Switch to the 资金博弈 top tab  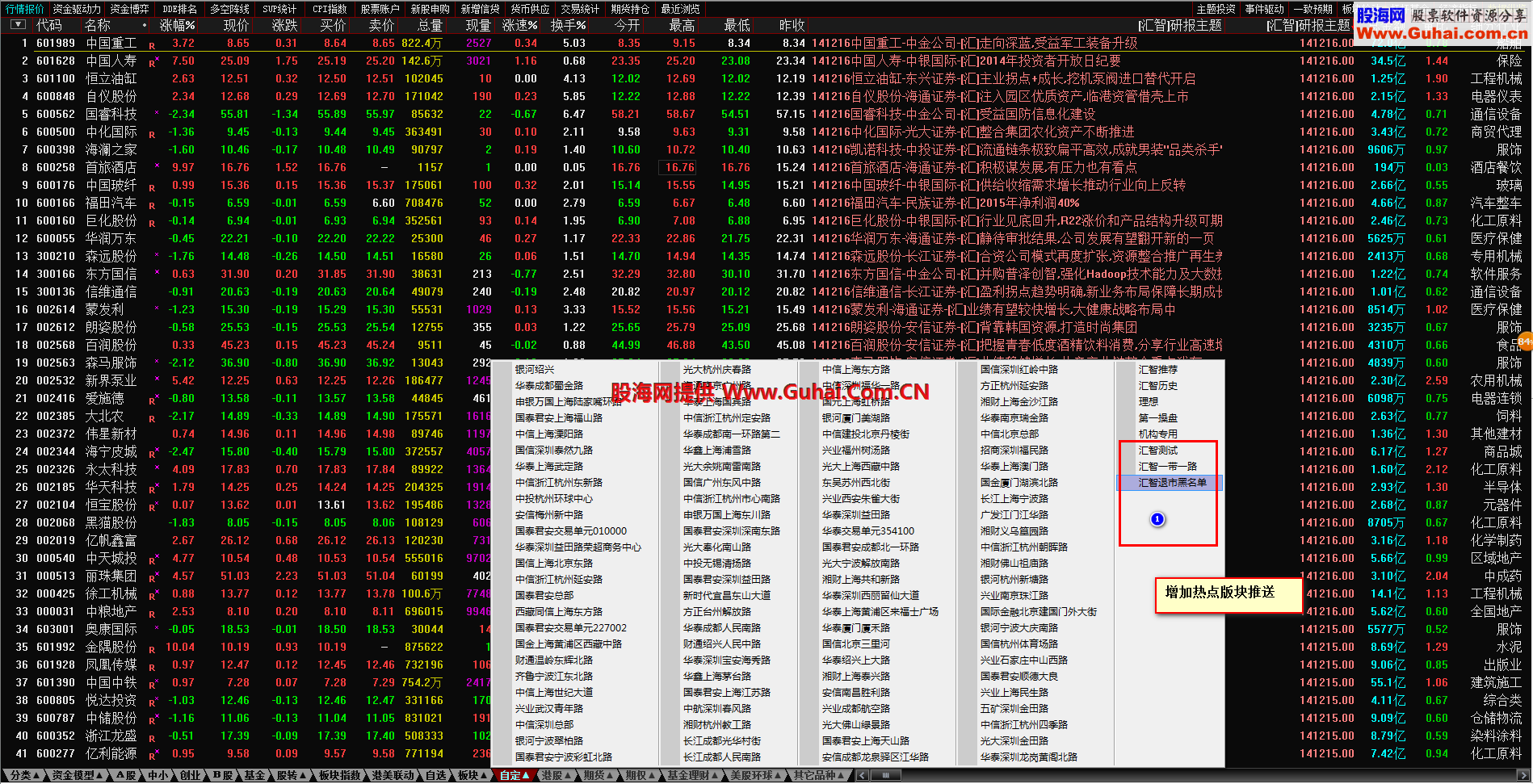coord(129,9)
